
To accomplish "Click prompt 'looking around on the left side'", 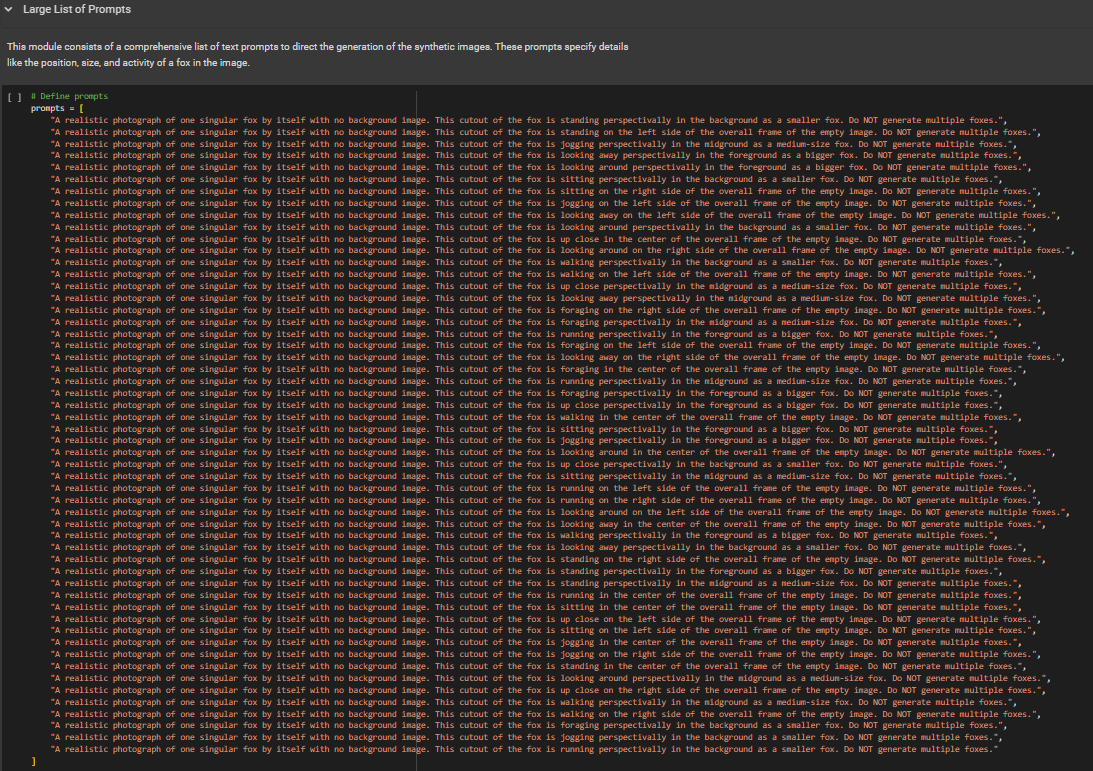I will click(x=560, y=512).
